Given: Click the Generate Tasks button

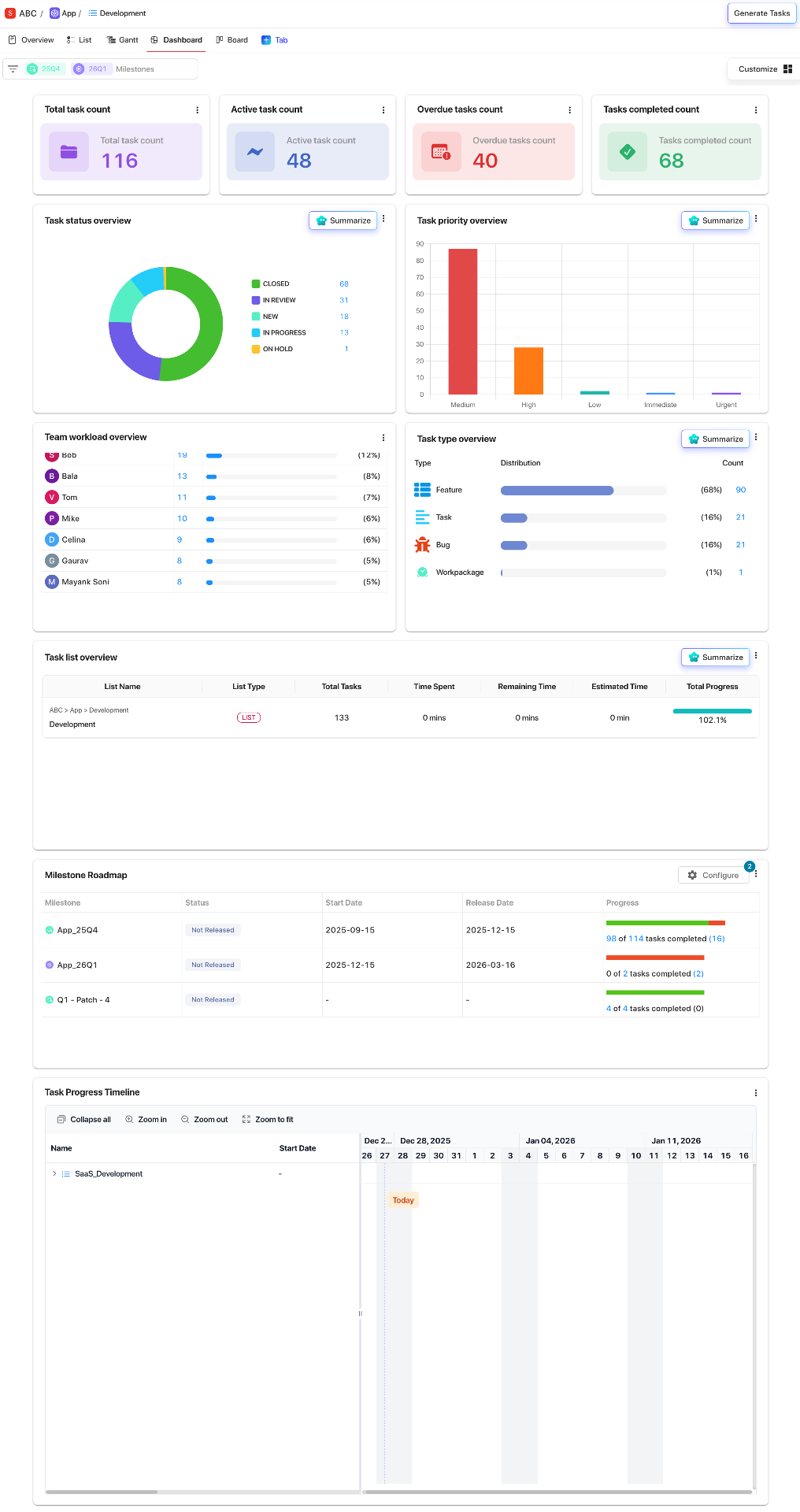Looking at the screenshot, I should [x=761, y=13].
